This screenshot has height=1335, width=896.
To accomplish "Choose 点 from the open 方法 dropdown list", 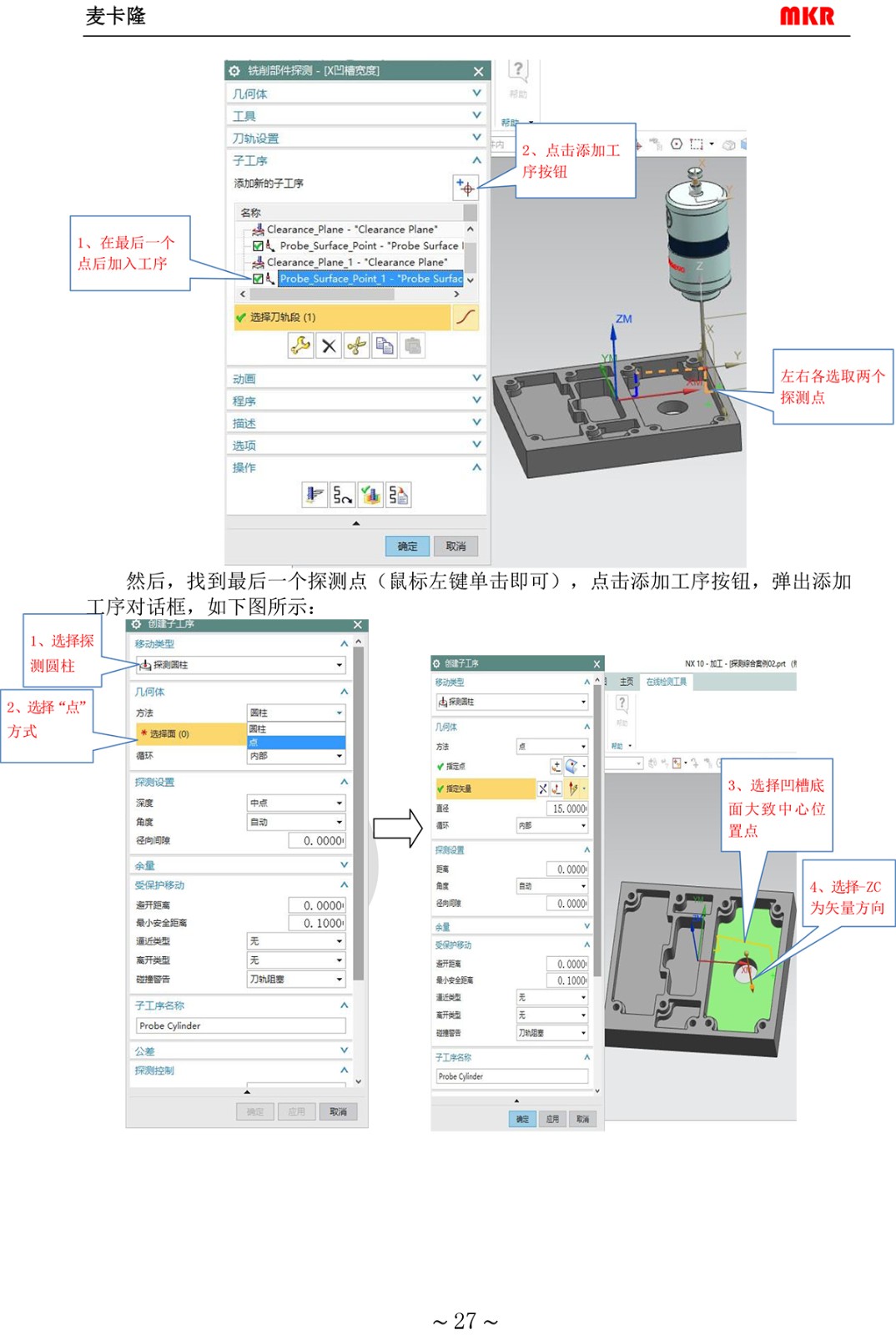I will point(295,742).
